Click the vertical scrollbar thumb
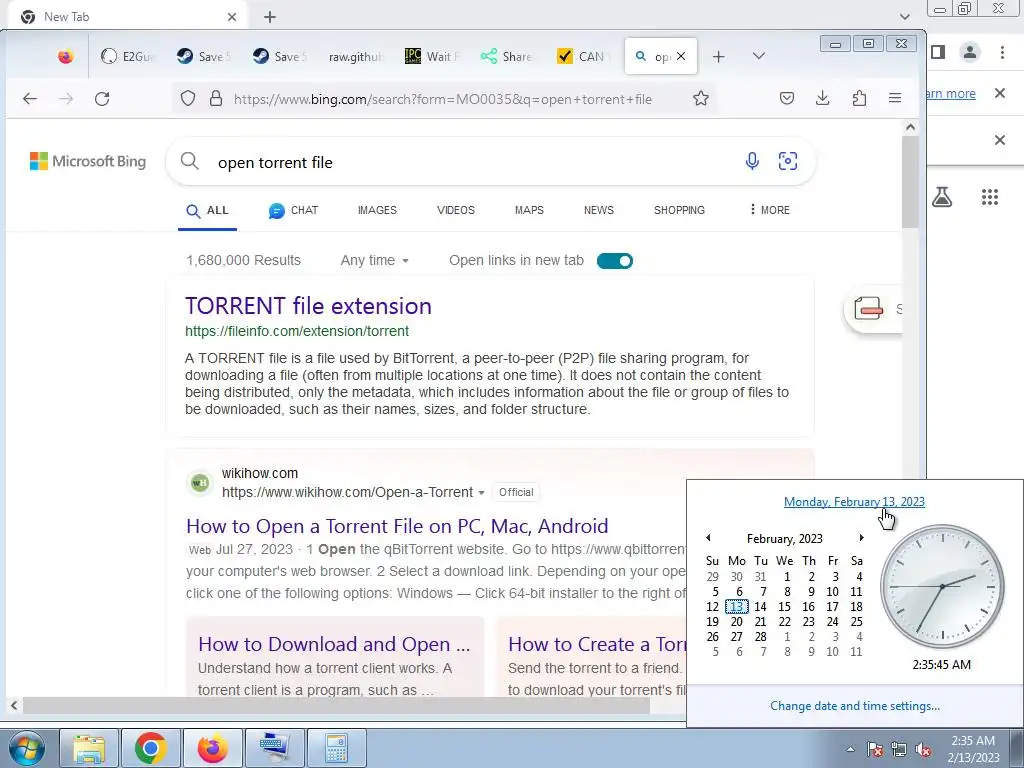Viewport: 1024px width, 768px height. coord(910,182)
